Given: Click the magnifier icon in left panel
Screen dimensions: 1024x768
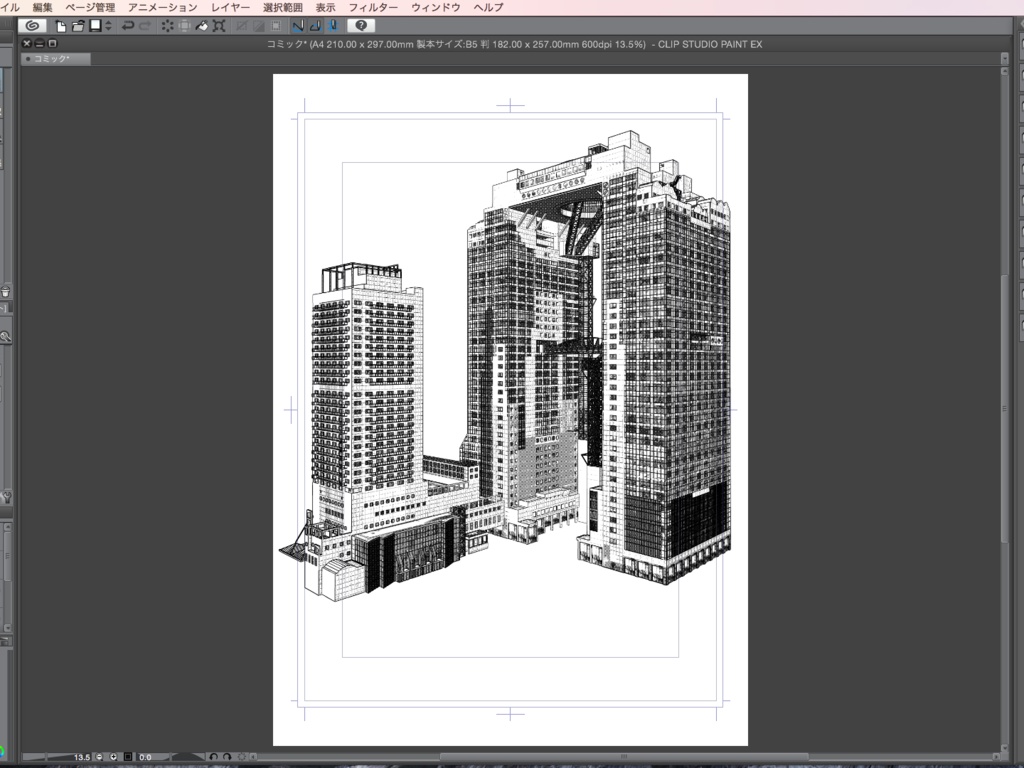Looking at the screenshot, I should pos(5,337).
